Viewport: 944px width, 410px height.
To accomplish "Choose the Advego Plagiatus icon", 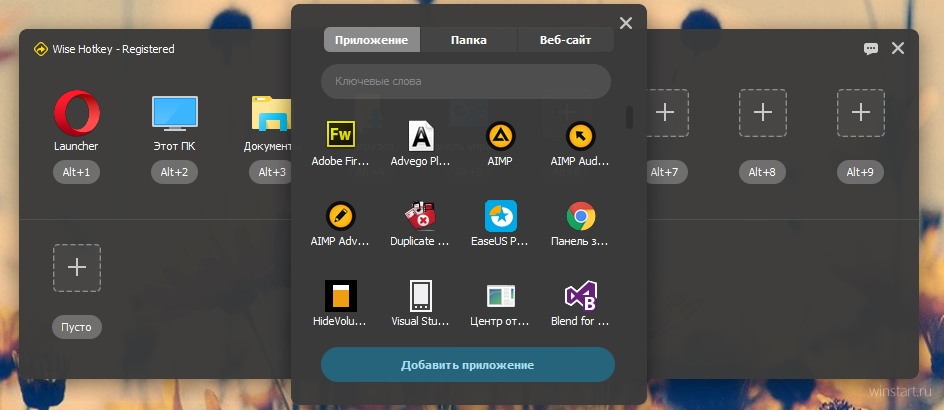I will pos(421,135).
